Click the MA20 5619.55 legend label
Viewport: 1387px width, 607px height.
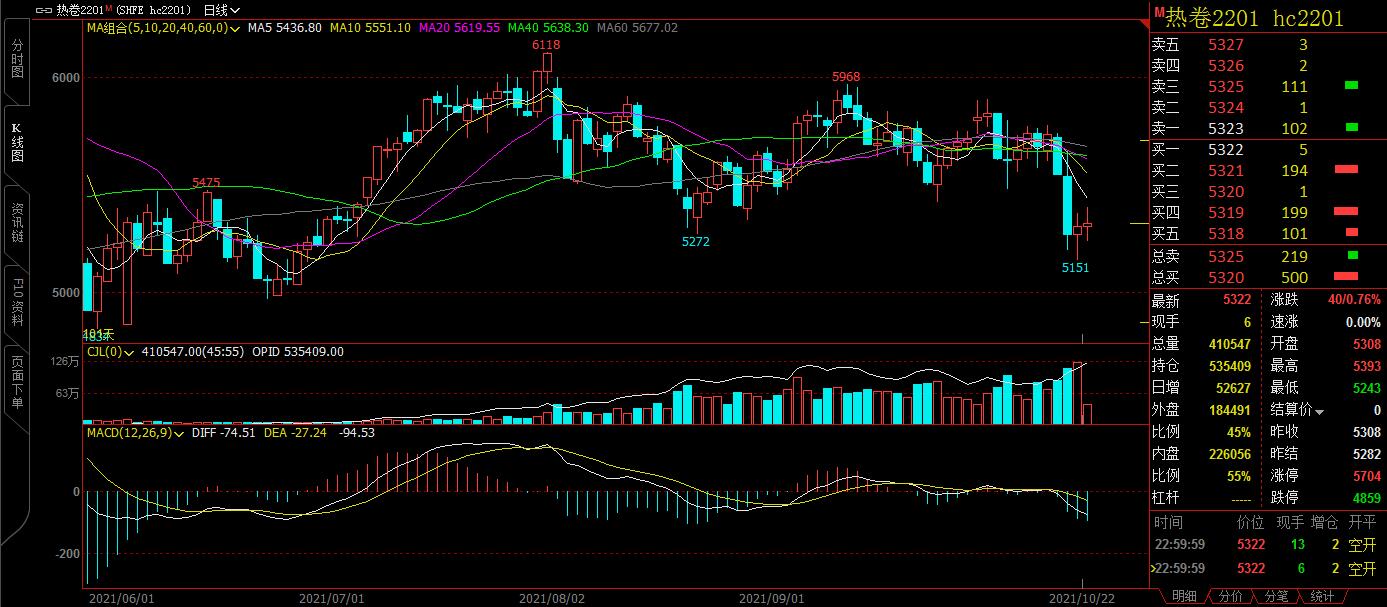(x=459, y=28)
